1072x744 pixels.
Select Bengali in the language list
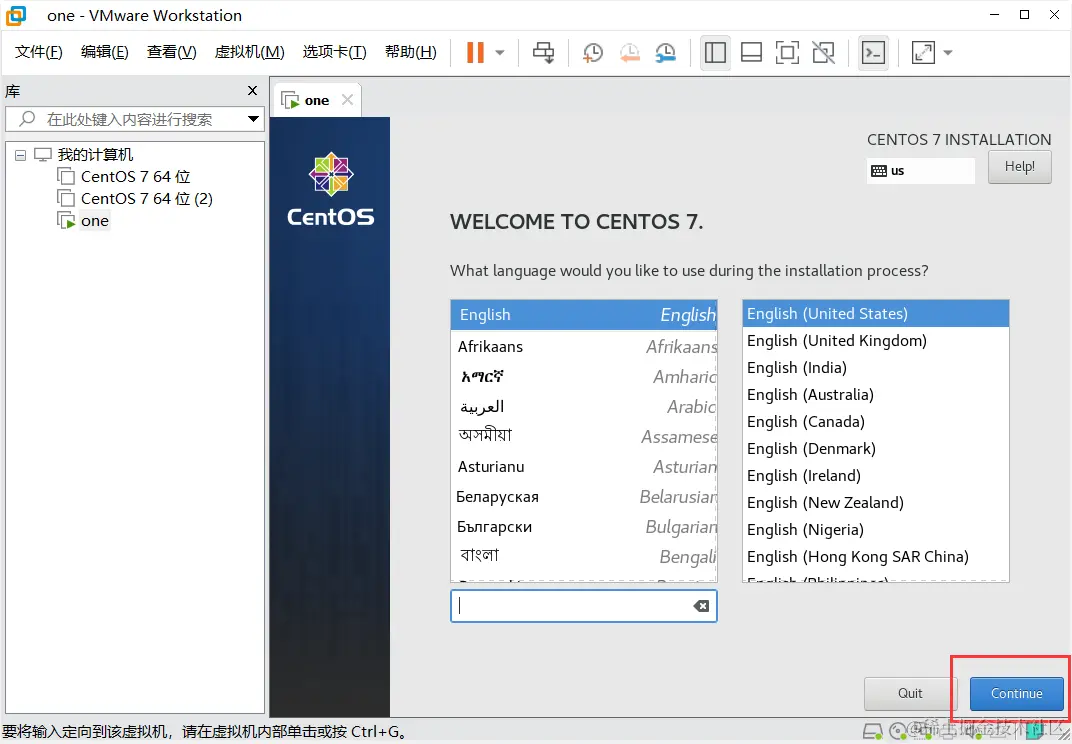(584, 557)
